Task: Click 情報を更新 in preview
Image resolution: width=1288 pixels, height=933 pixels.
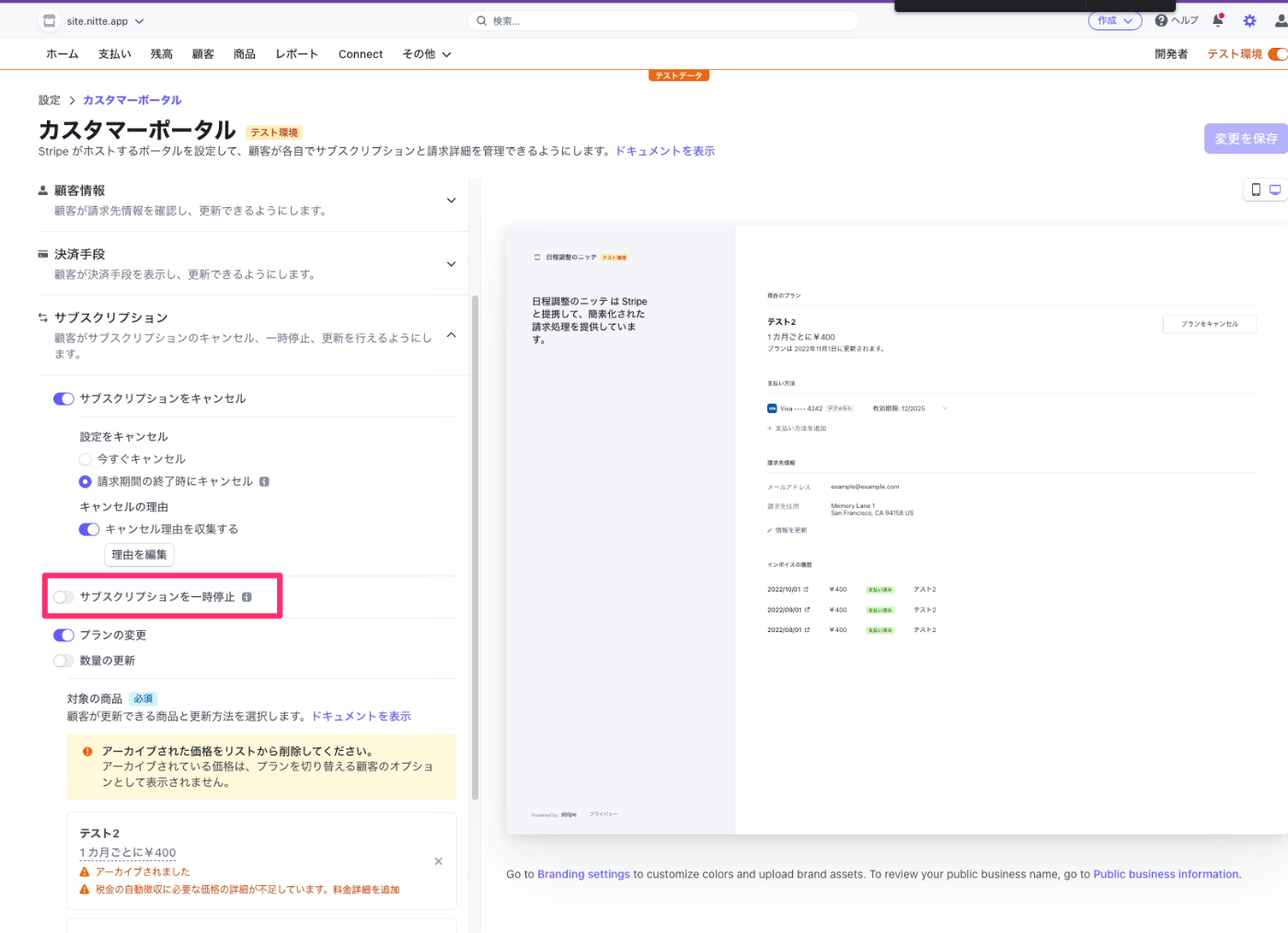Action: (x=788, y=531)
